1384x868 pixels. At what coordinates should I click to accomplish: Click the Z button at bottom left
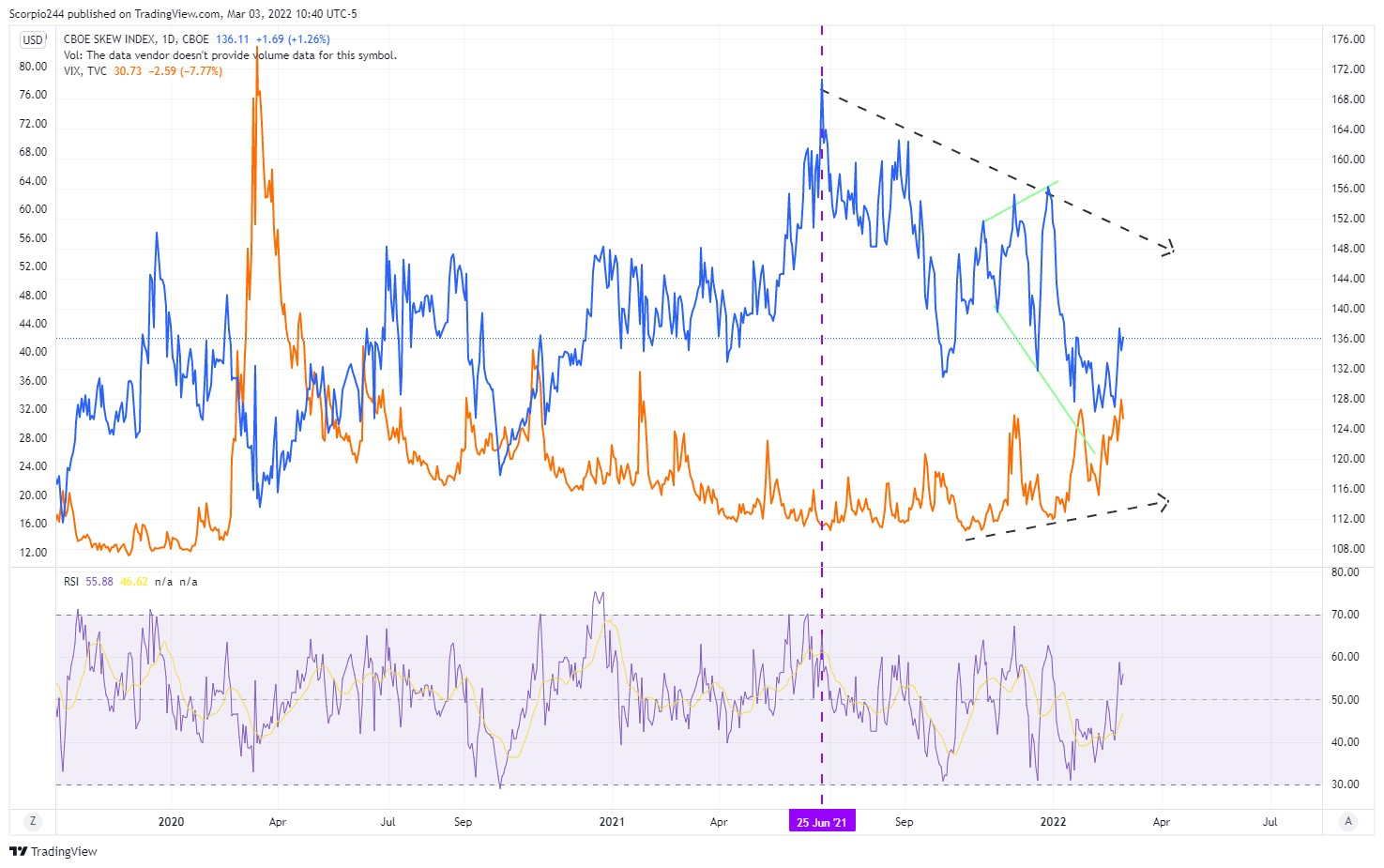pos(33,821)
